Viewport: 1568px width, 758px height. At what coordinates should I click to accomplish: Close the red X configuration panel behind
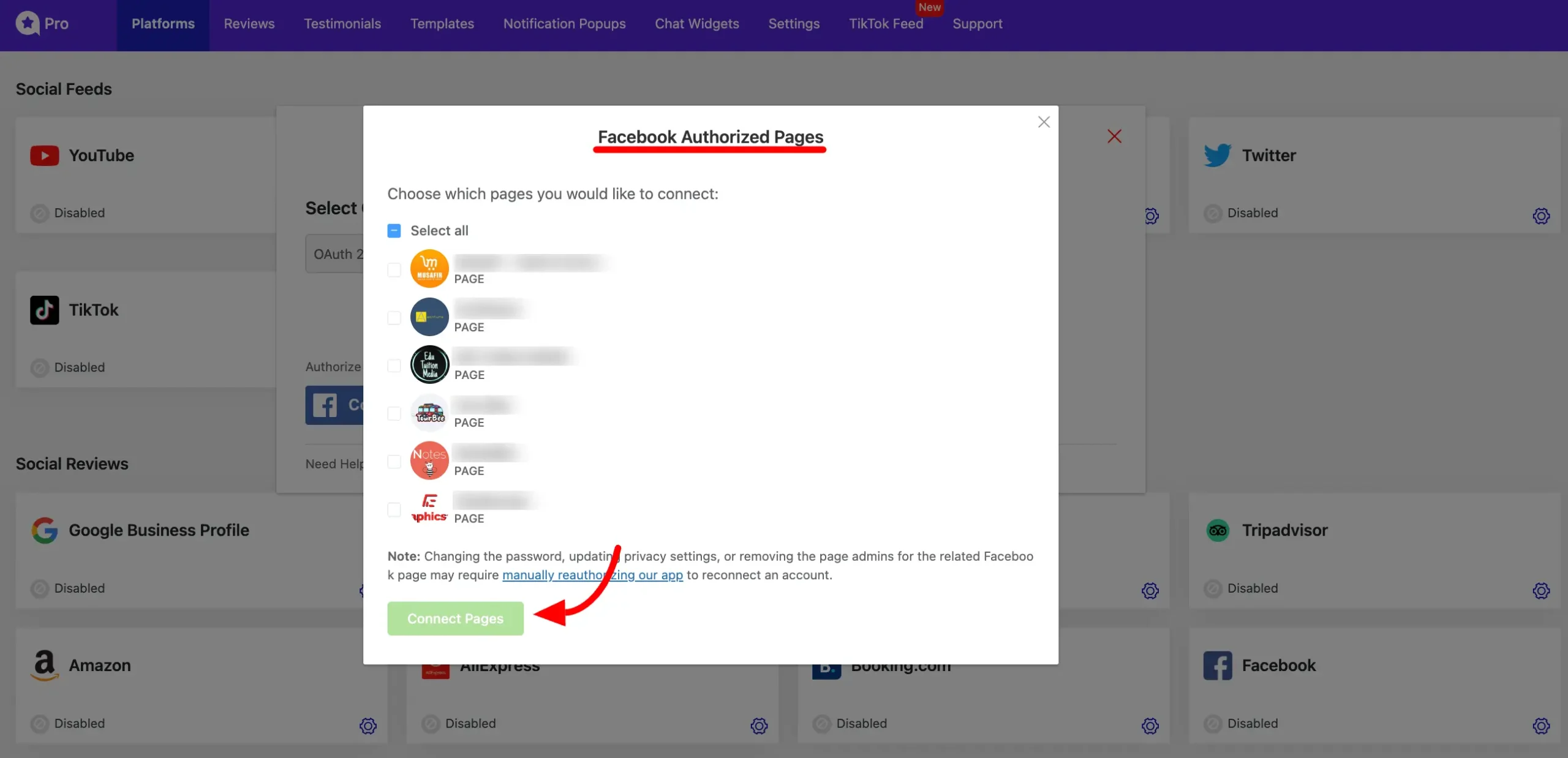click(x=1114, y=136)
